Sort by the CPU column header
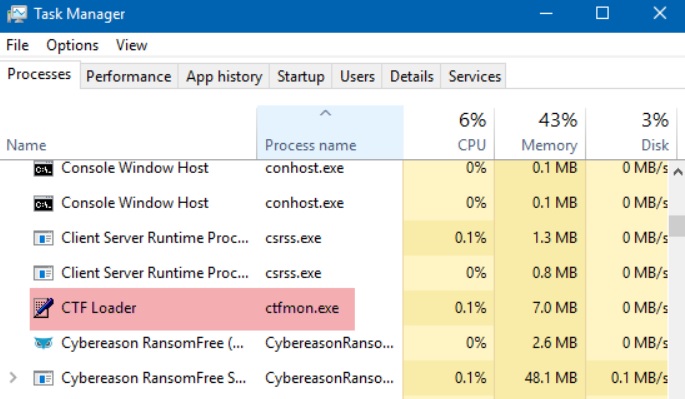 pos(449,133)
